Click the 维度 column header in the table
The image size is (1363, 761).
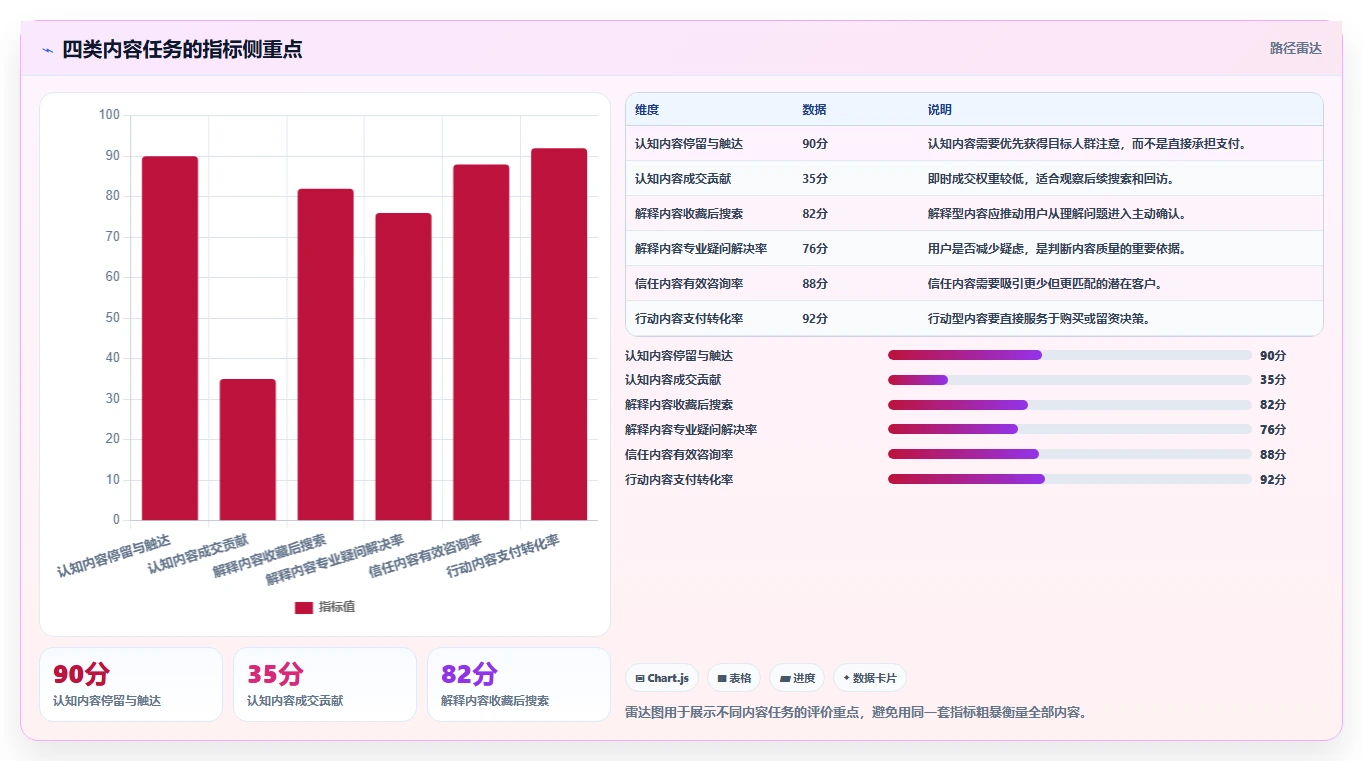647,110
